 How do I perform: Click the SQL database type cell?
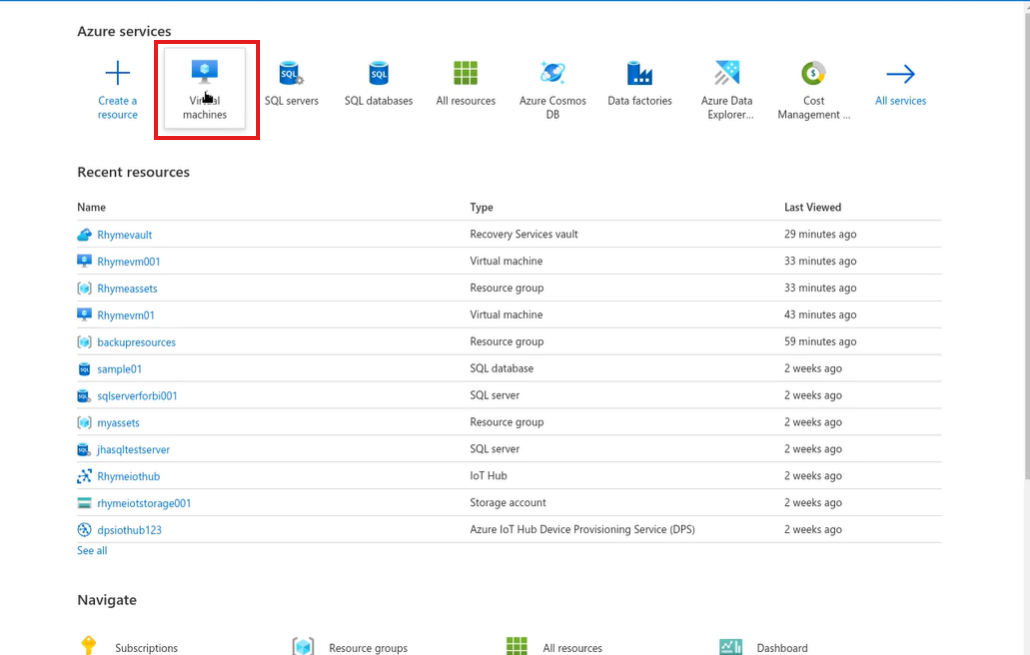[501, 369]
